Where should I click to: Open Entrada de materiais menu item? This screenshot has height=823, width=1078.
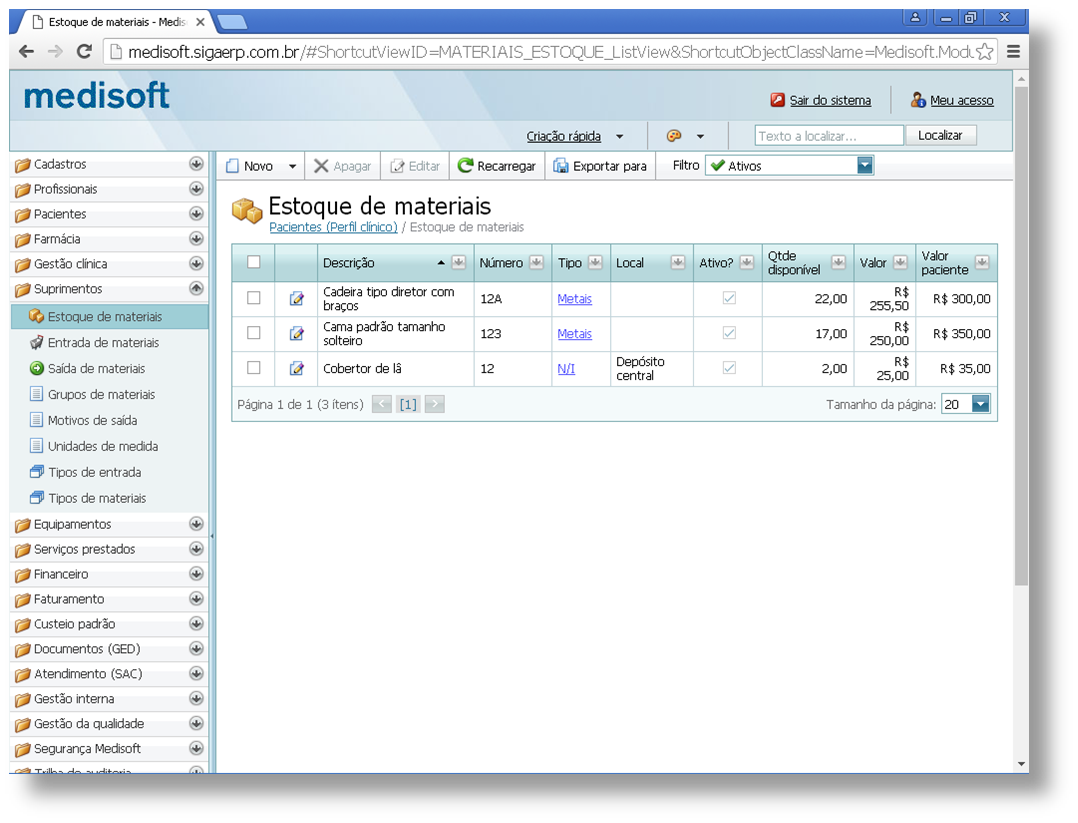(110, 342)
